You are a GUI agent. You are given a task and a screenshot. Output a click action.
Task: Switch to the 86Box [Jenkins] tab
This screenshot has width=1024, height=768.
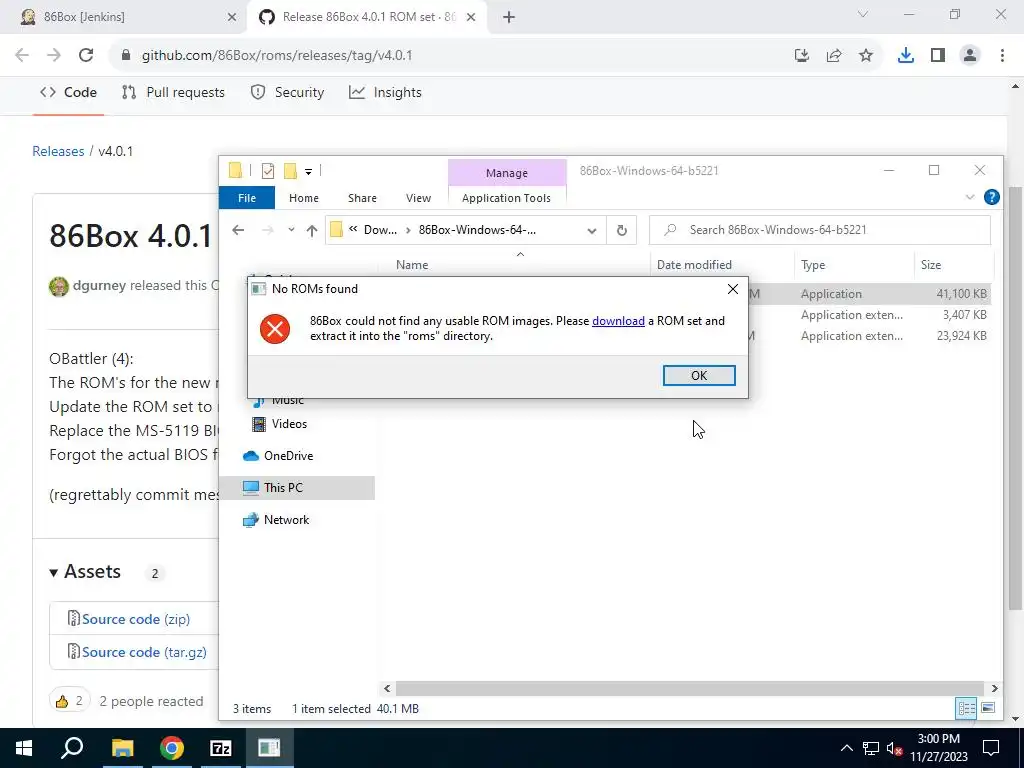point(123,18)
